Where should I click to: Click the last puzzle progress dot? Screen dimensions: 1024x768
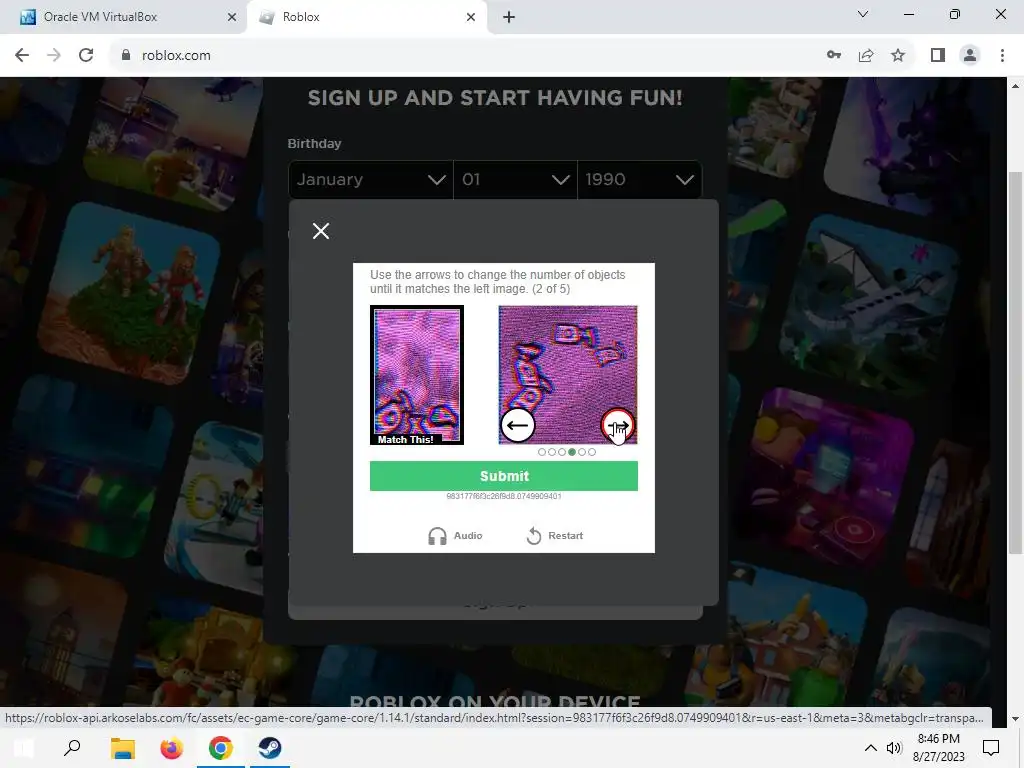coord(592,452)
